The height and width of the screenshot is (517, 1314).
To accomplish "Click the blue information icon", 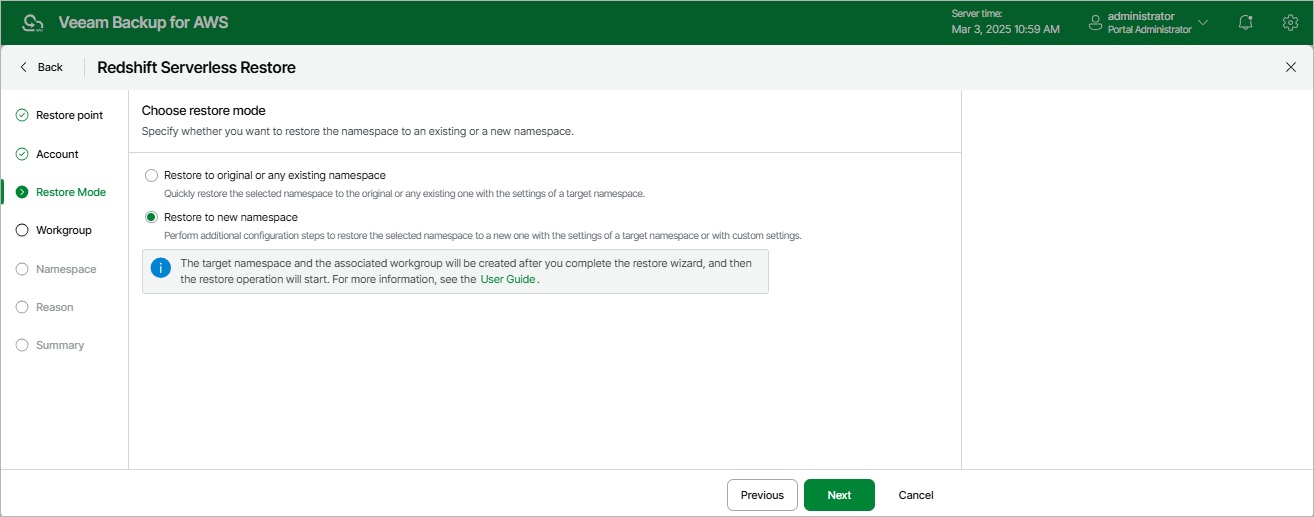I will (160, 268).
